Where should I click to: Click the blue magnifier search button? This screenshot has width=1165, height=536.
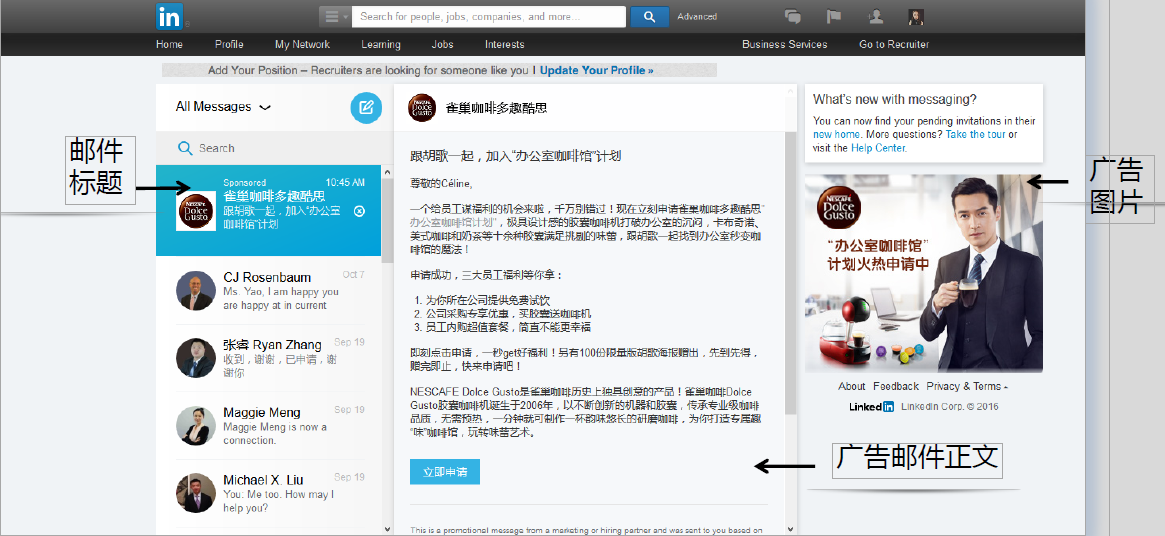649,16
